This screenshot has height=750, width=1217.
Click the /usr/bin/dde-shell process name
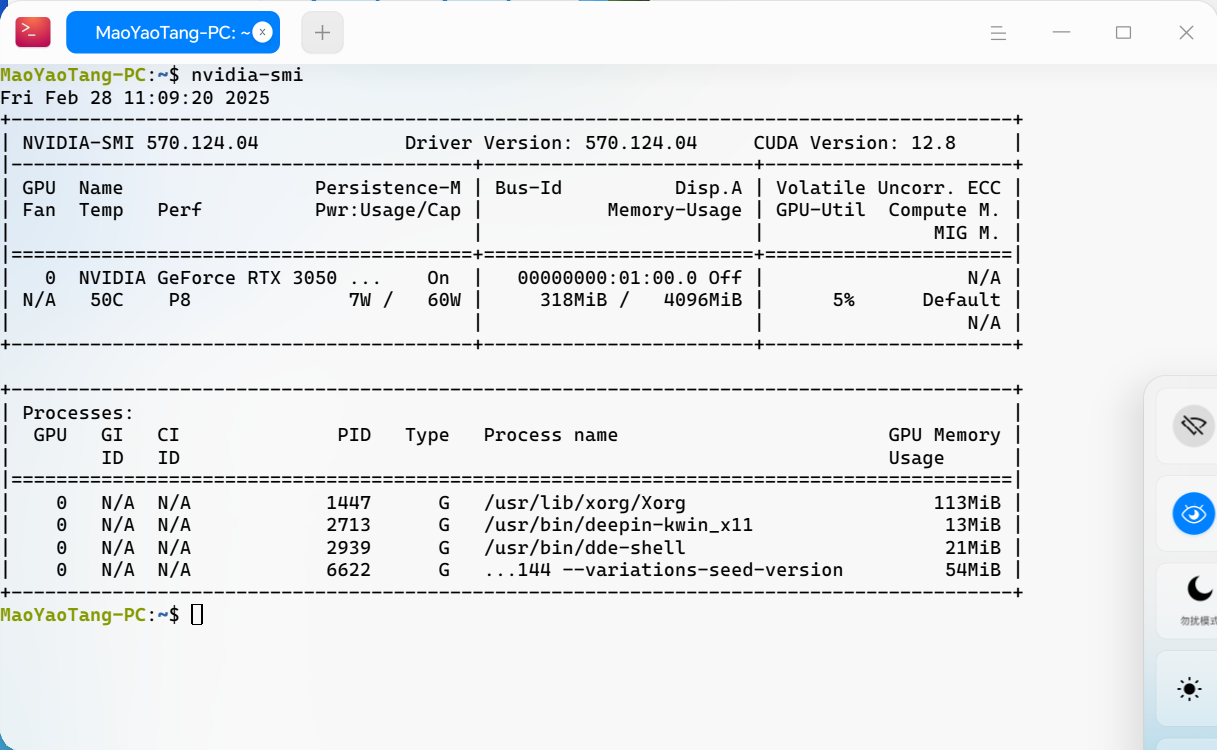click(585, 548)
